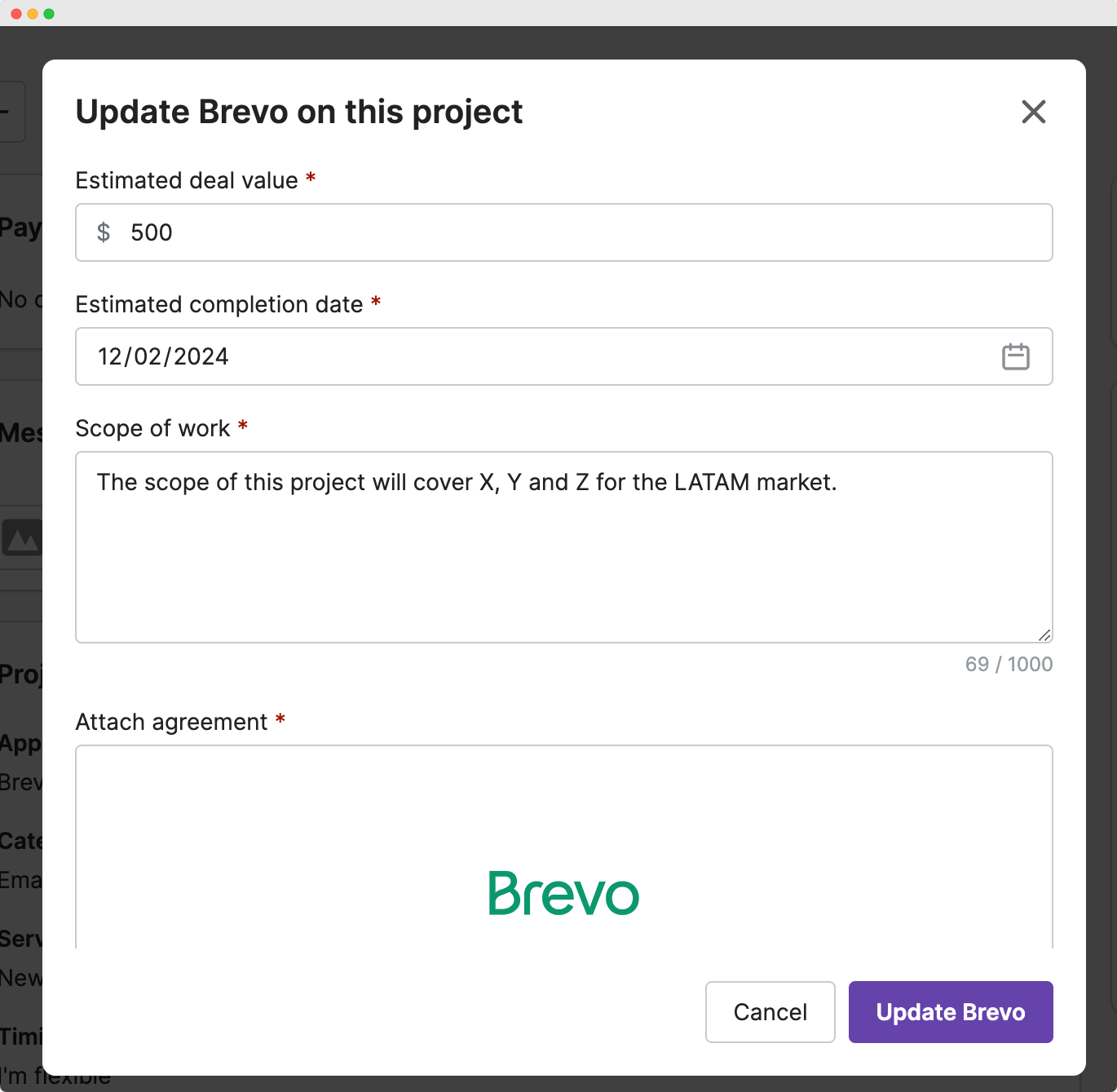Click the red window close button

pos(16,14)
